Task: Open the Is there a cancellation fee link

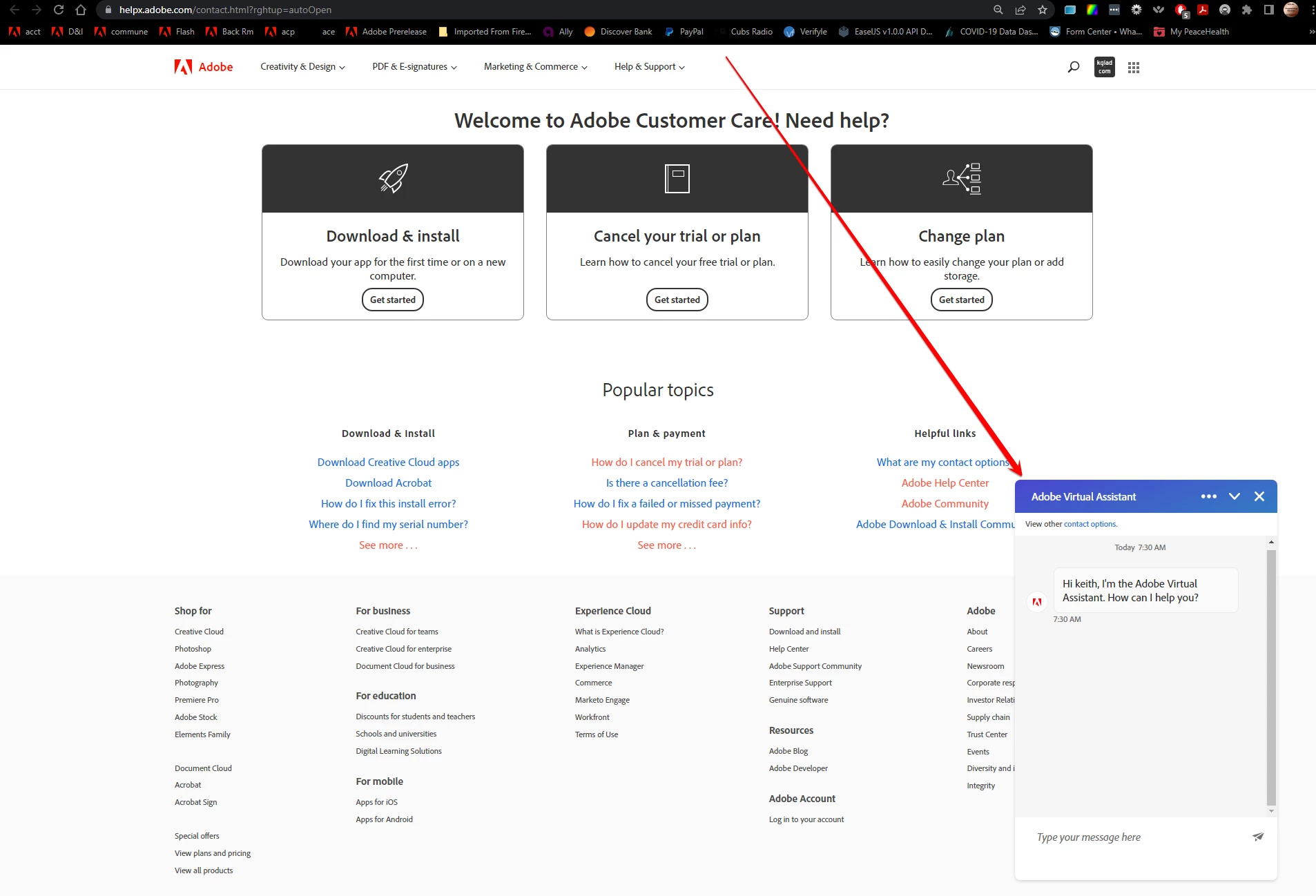Action: (x=666, y=483)
